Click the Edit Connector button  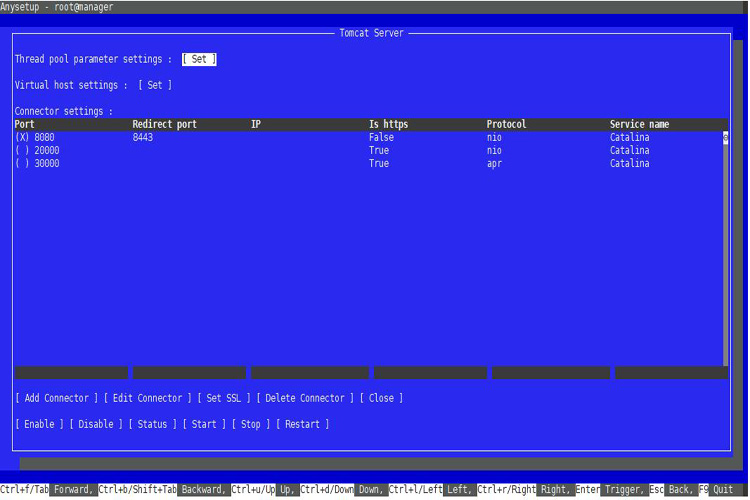pyautogui.click(x=147, y=398)
